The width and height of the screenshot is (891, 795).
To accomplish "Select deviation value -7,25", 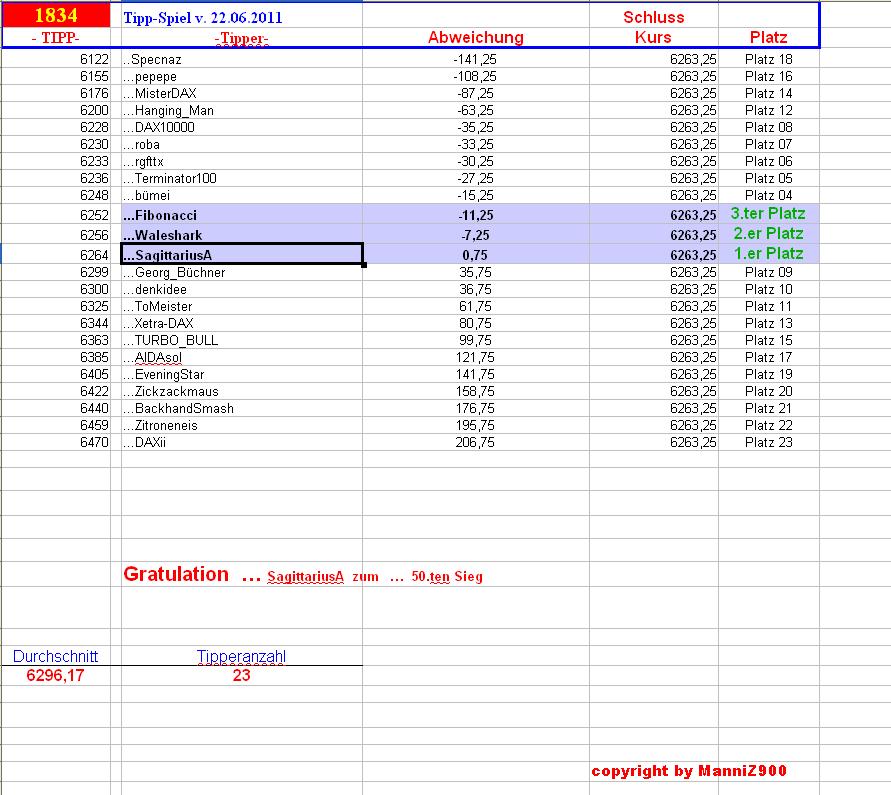I will click(476, 236).
